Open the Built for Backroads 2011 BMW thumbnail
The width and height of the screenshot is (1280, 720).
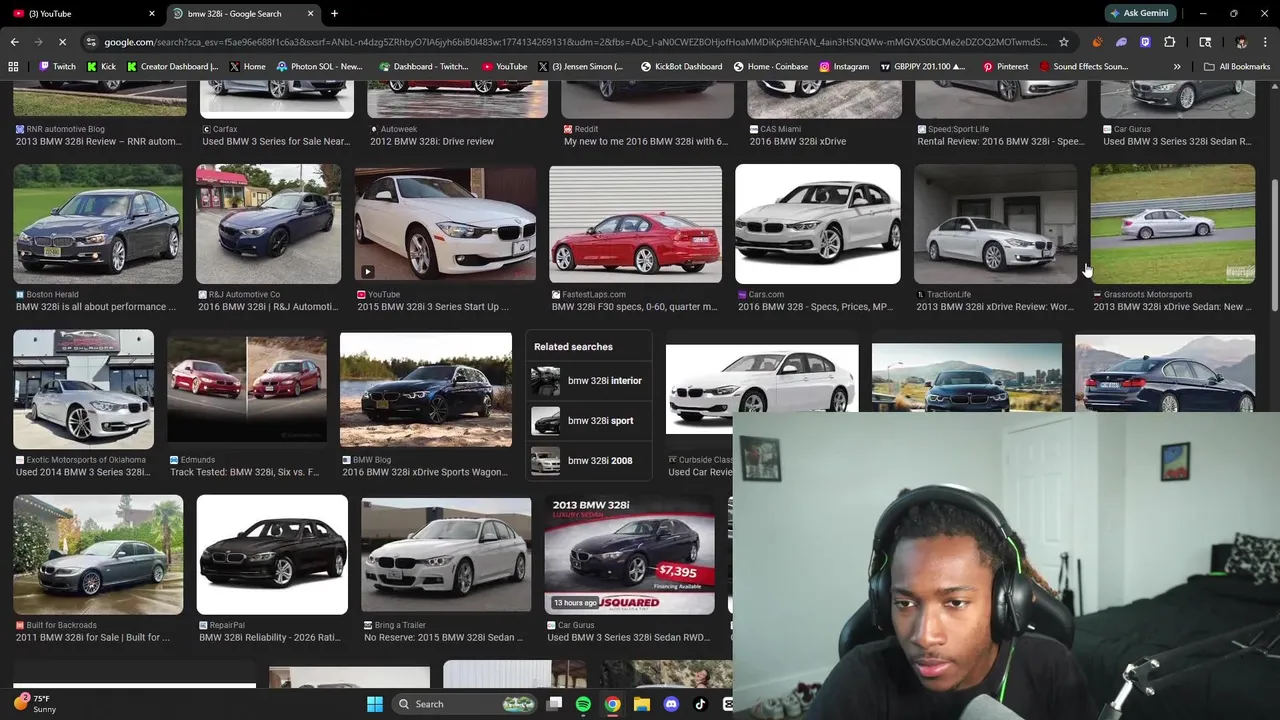point(98,554)
